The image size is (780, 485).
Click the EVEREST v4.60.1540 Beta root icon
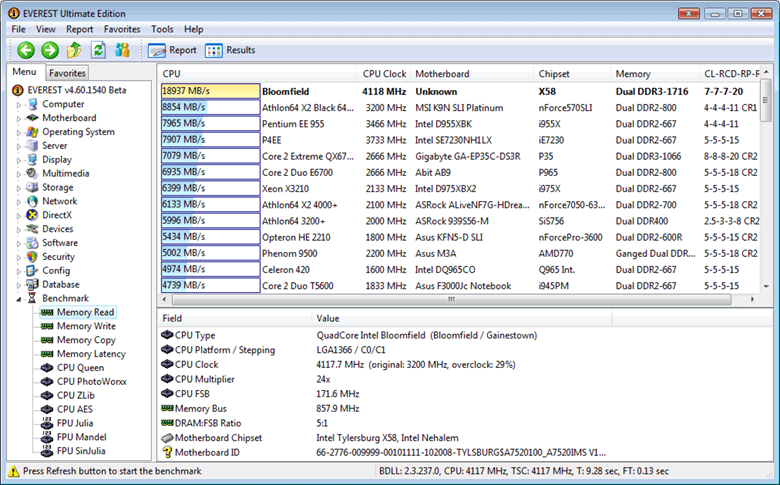click(x=18, y=90)
